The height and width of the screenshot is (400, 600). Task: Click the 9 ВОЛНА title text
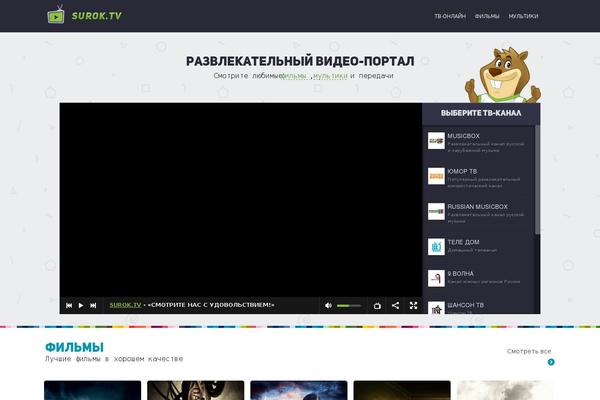(x=460, y=274)
